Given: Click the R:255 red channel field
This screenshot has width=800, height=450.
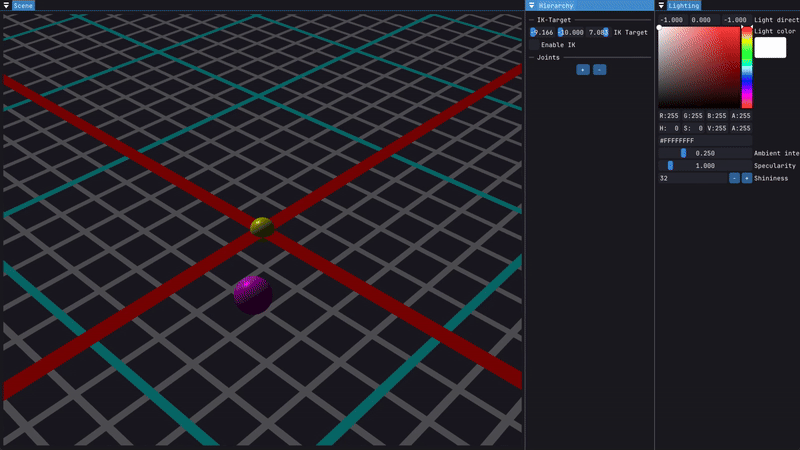Looking at the screenshot, I should click(669, 116).
